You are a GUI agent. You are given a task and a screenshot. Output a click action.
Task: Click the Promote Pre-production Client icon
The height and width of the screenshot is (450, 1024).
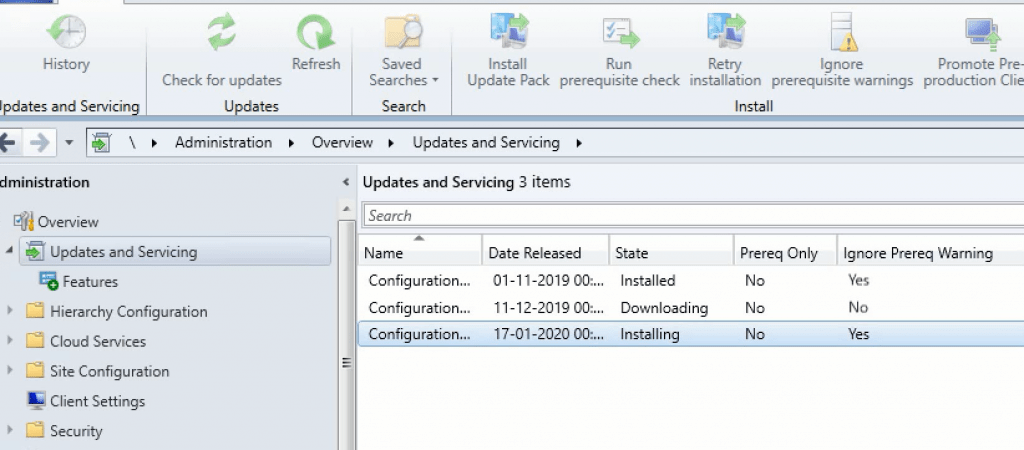[982, 34]
